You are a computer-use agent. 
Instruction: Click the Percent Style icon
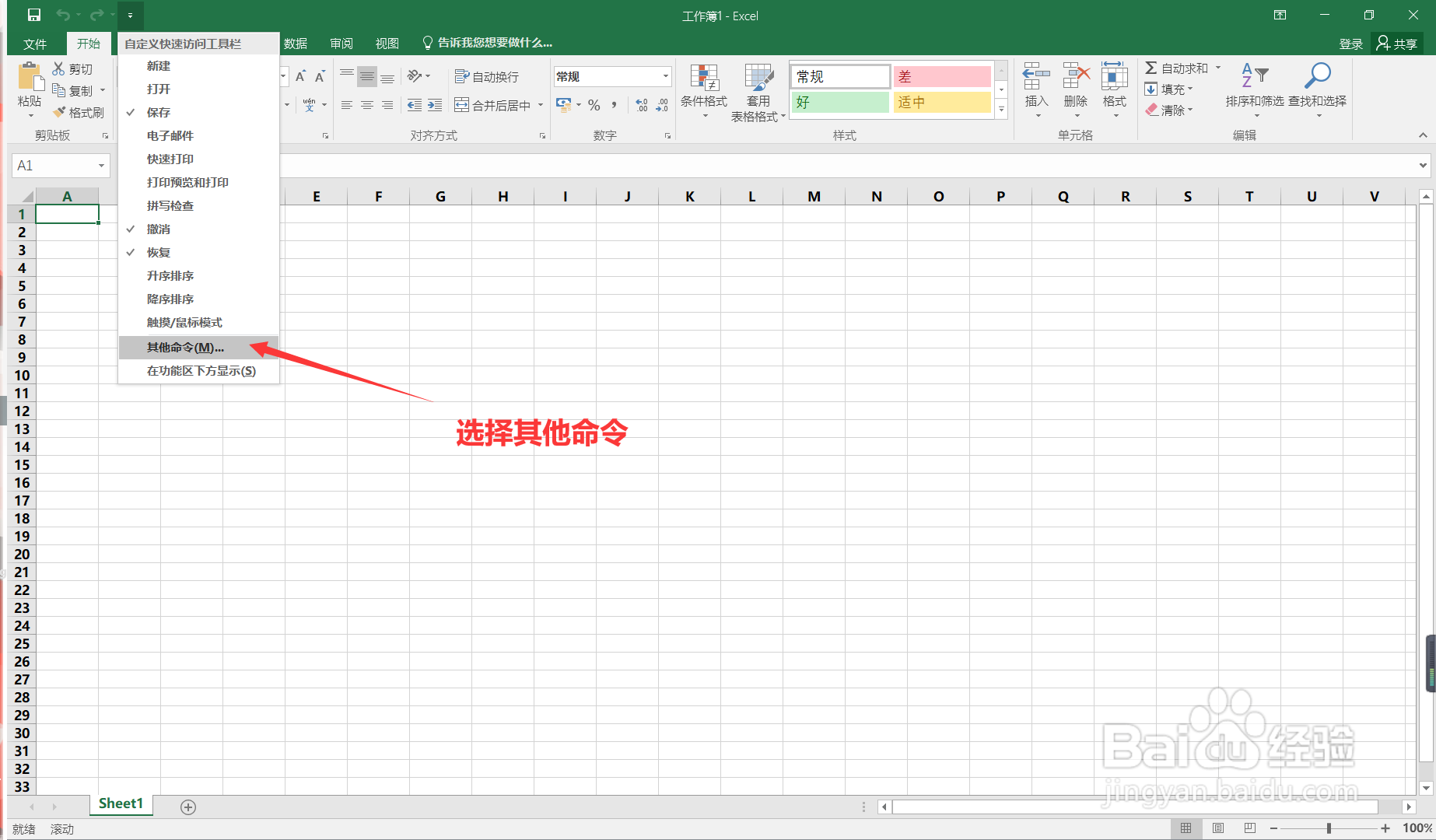[594, 105]
